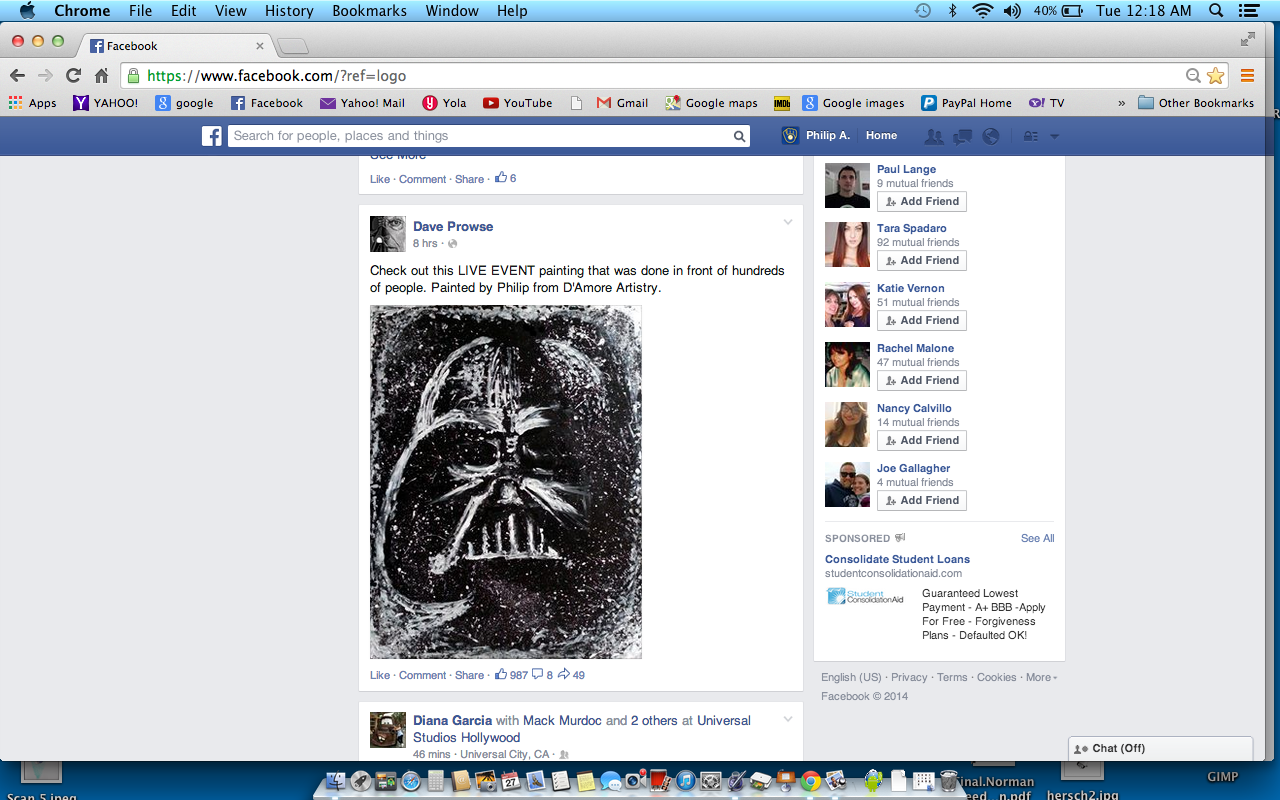This screenshot has width=1280, height=800.
Task: Open the History menu
Action: 289,11
